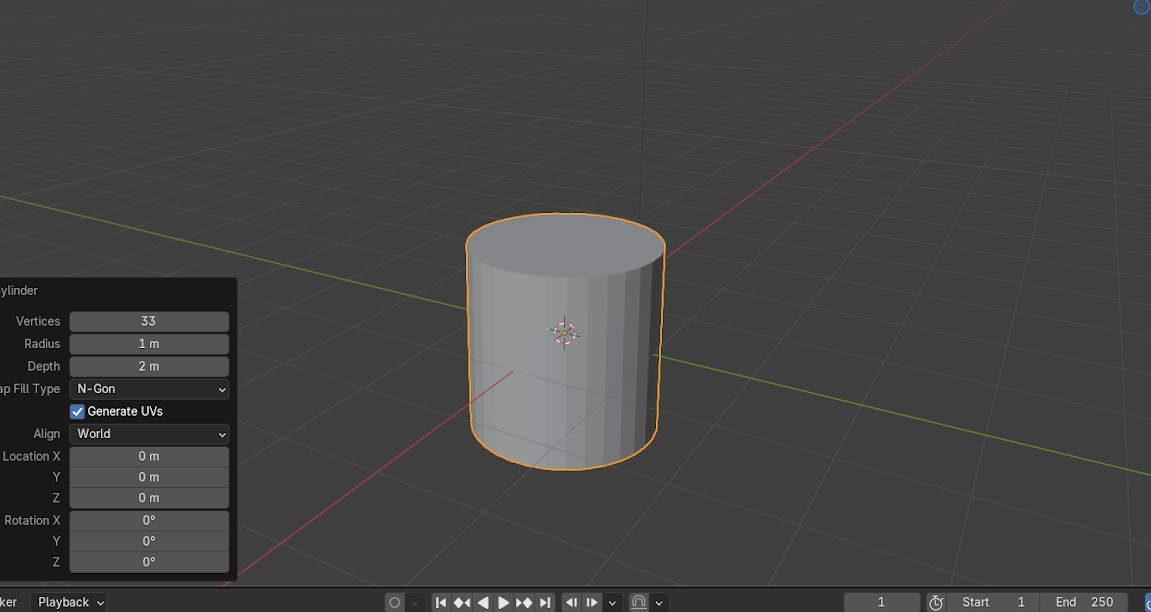Jump to the timeline end frame
This screenshot has height=612, width=1151.
click(545, 602)
